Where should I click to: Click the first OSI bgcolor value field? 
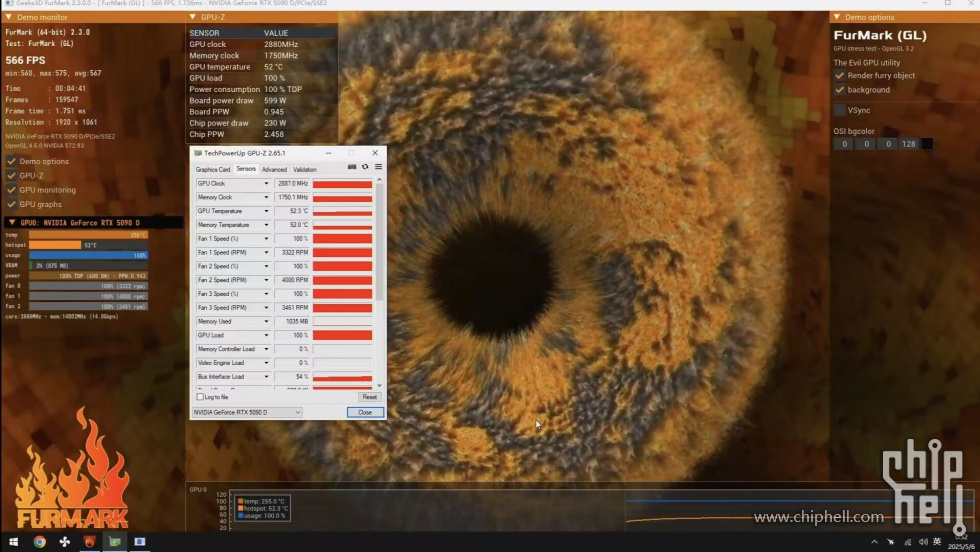click(844, 144)
